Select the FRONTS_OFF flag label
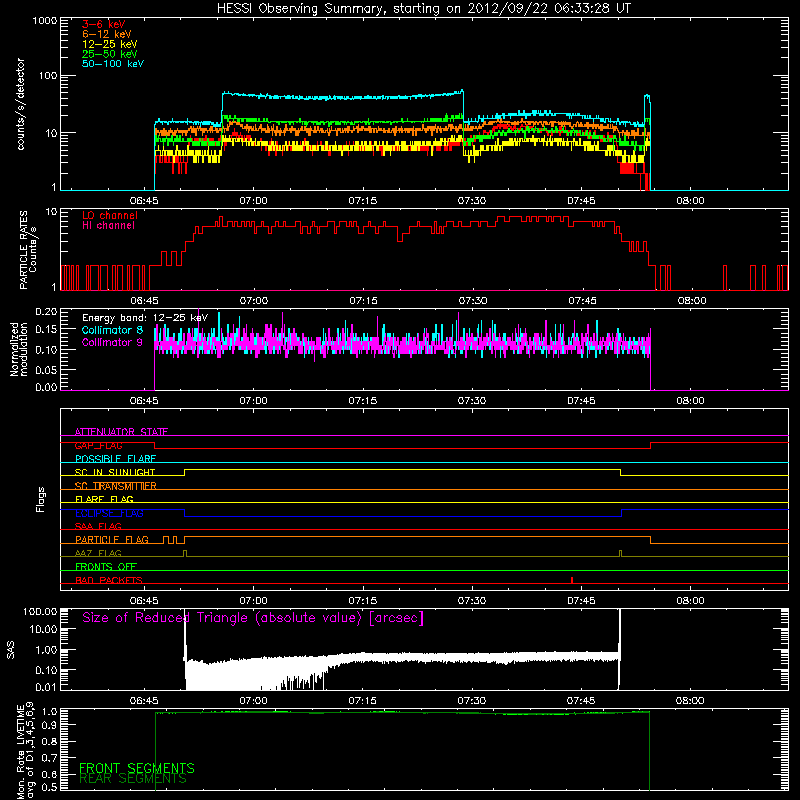 coord(106,567)
